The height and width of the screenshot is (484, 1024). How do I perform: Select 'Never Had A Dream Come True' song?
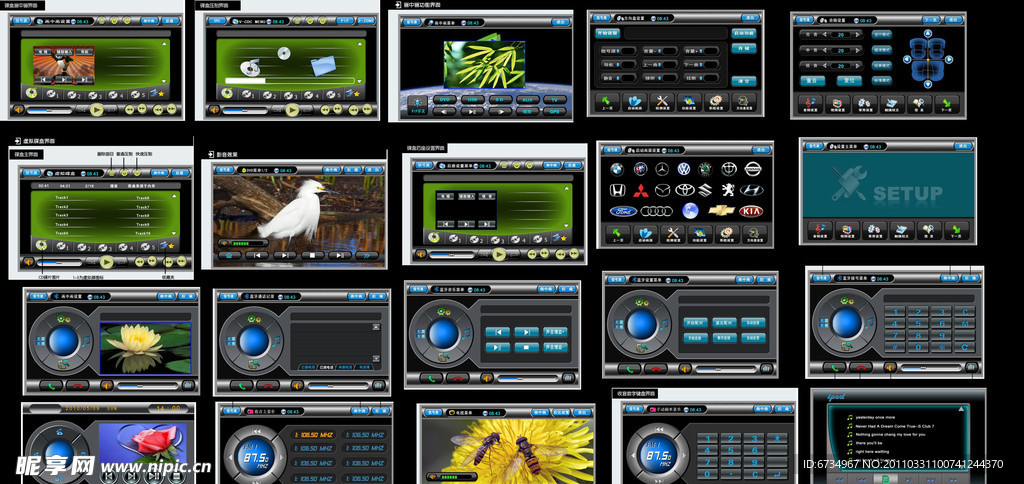894,425
